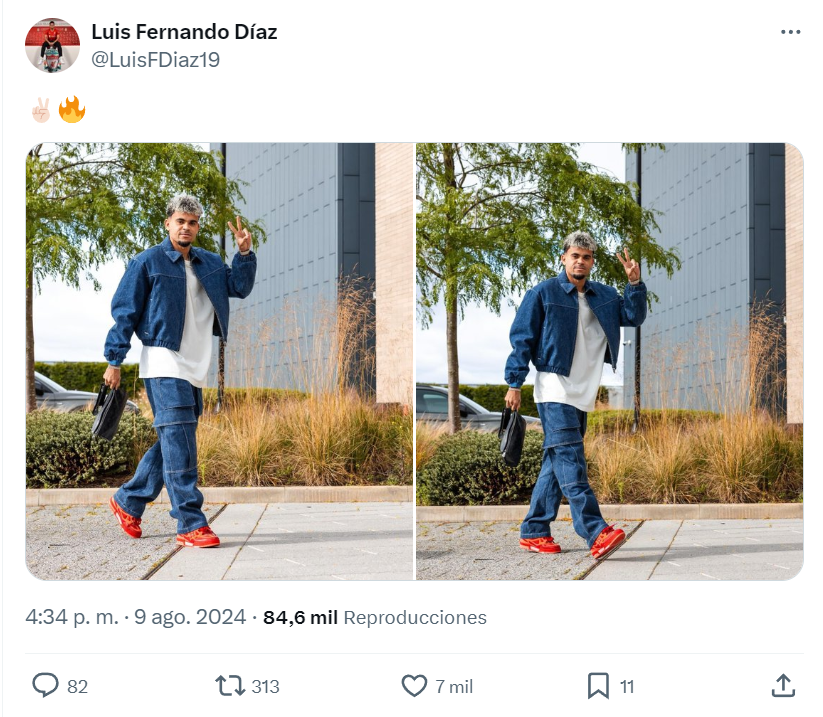Open the share upload icon
This screenshot has width=823, height=717.
point(783,686)
